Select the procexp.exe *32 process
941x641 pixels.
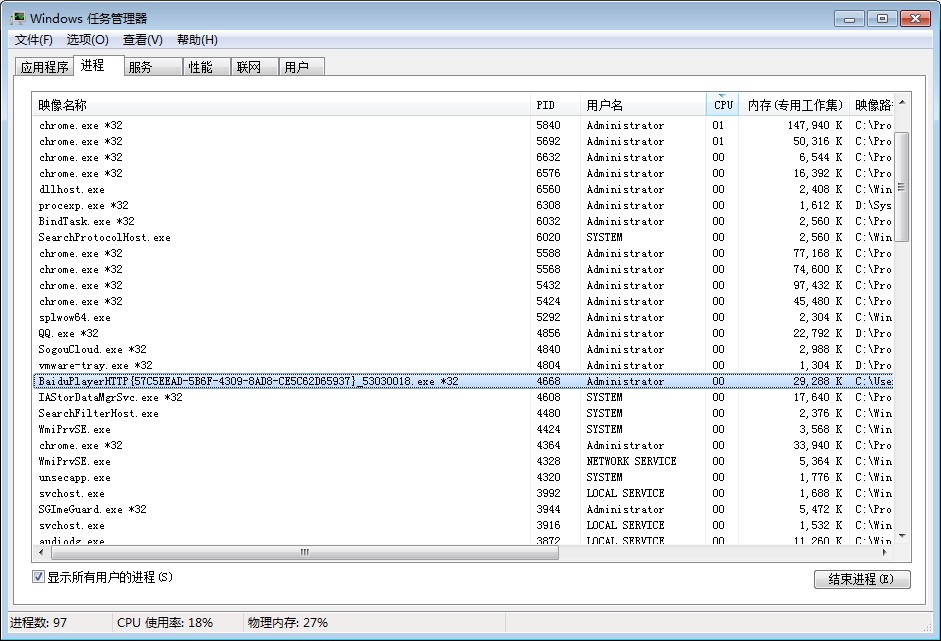point(463,205)
